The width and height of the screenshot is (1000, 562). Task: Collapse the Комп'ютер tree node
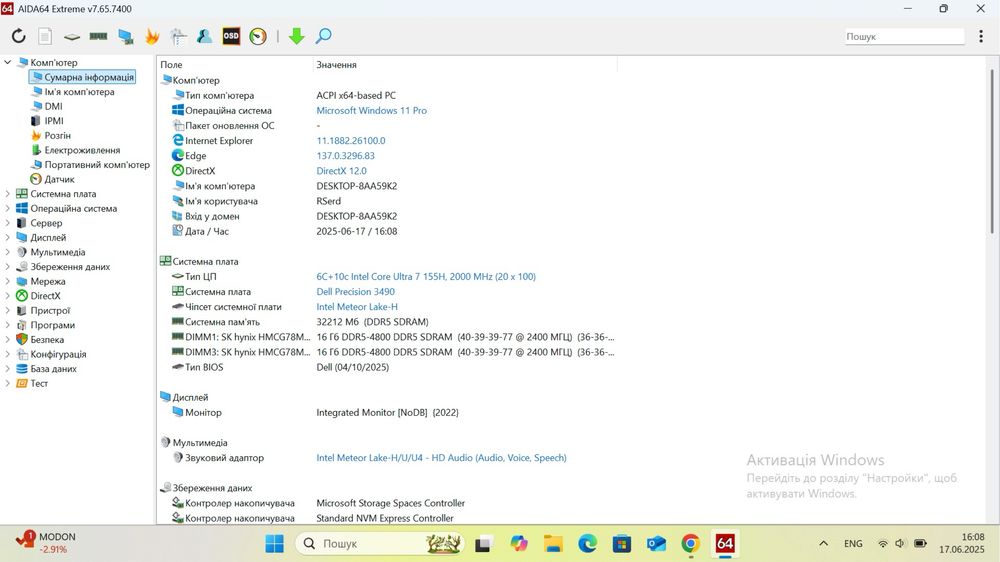coord(8,63)
